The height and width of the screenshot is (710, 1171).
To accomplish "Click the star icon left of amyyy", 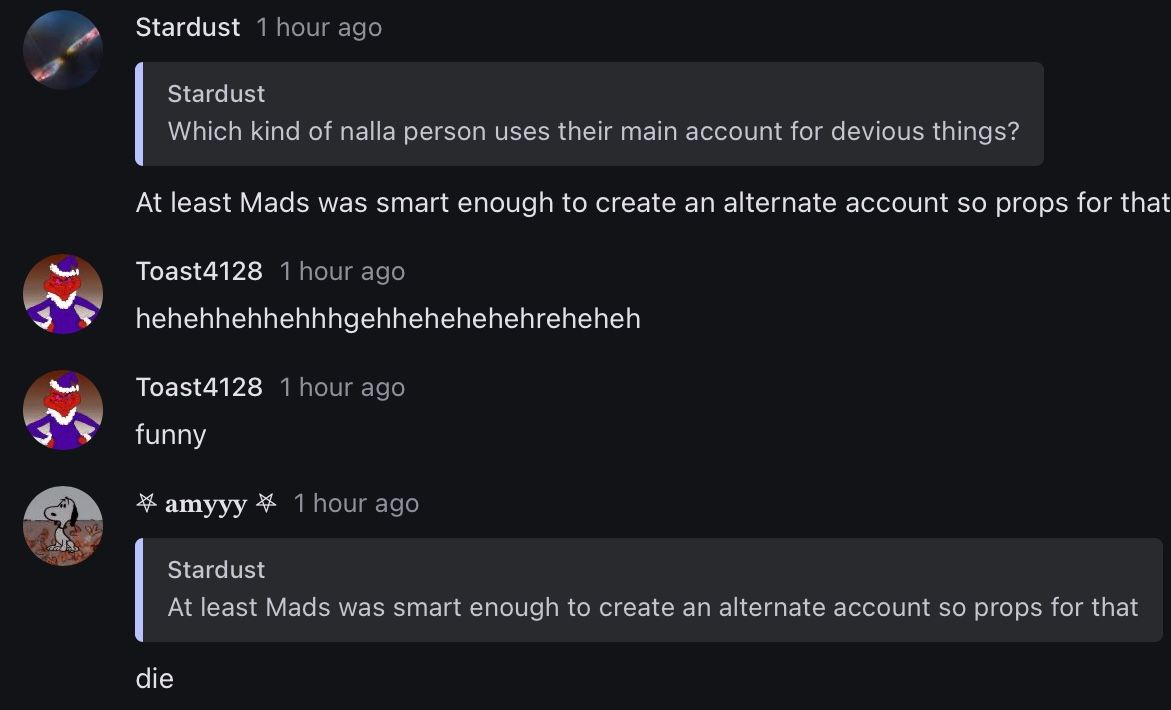I will click(x=146, y=504).
